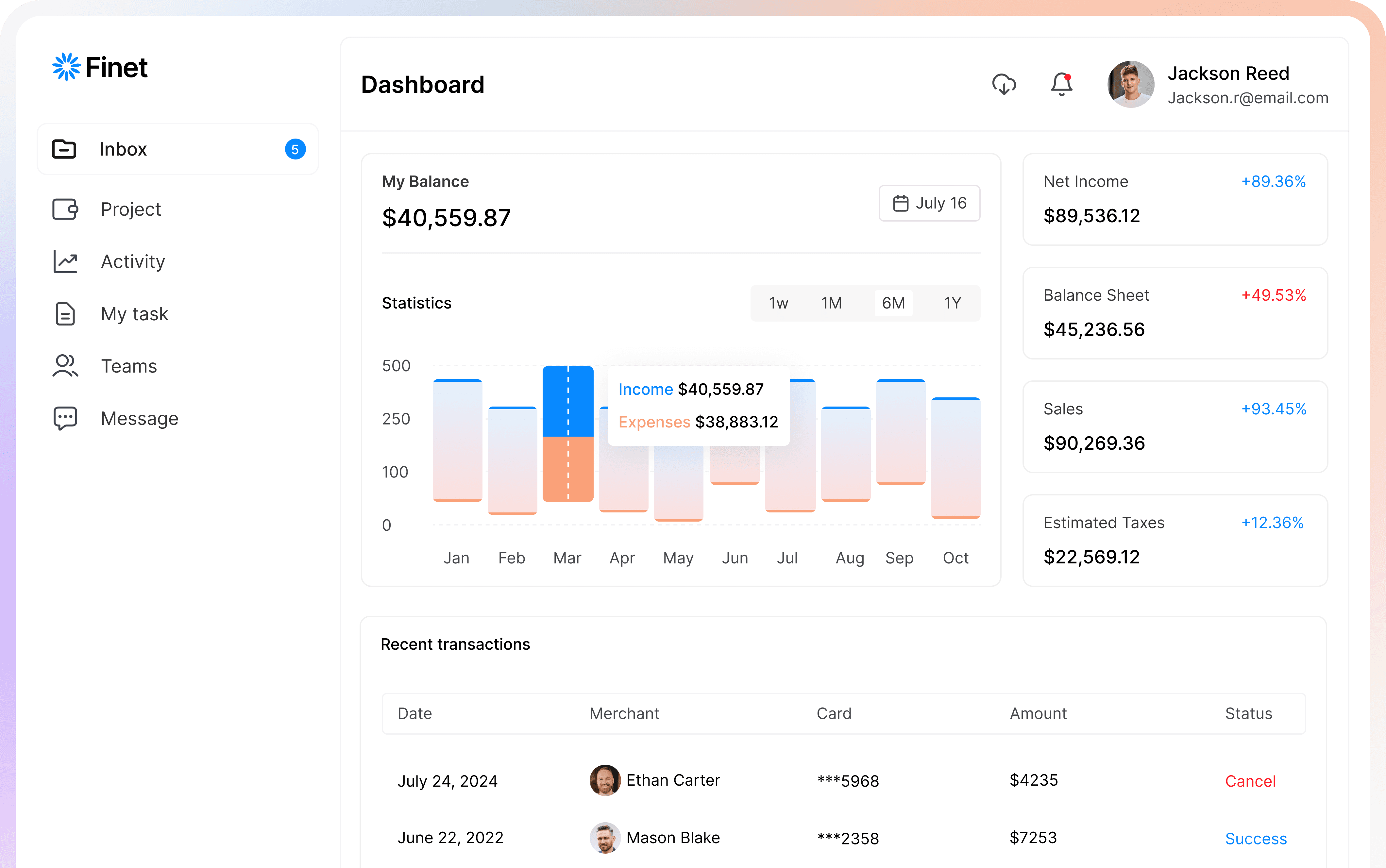Click the Inbox folder icon
The width and height of the screenshot is (1386, 868).
tap(64, 149)
